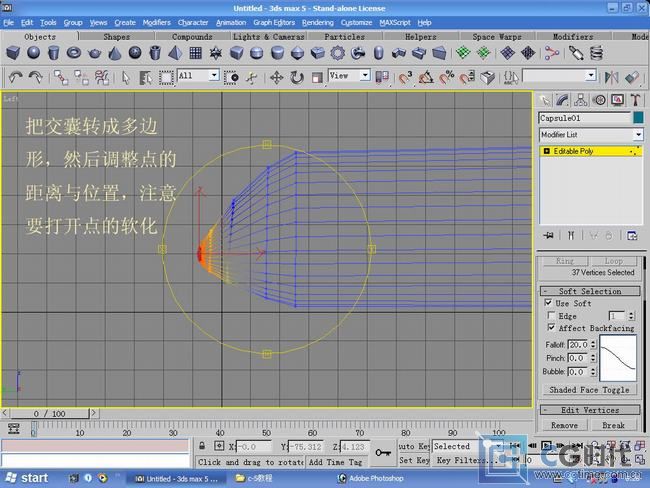Toggle the Window/Crossing selection icon
650x488 pixels.
(231, 78)
